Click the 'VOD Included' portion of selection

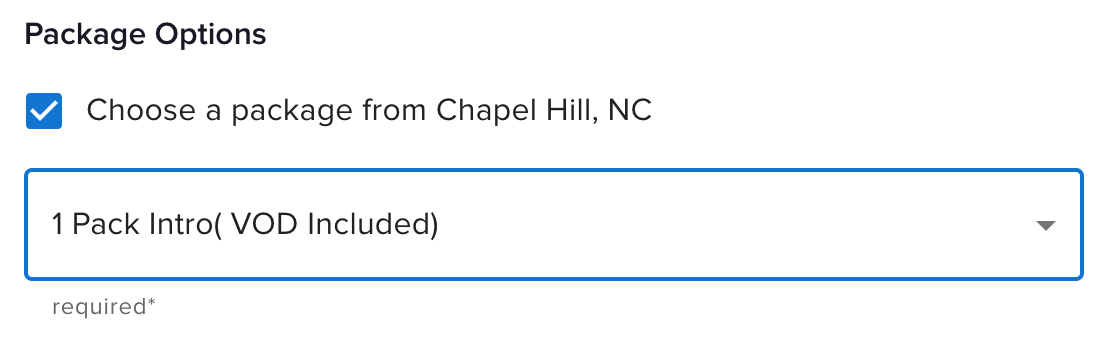click(330, 225)
